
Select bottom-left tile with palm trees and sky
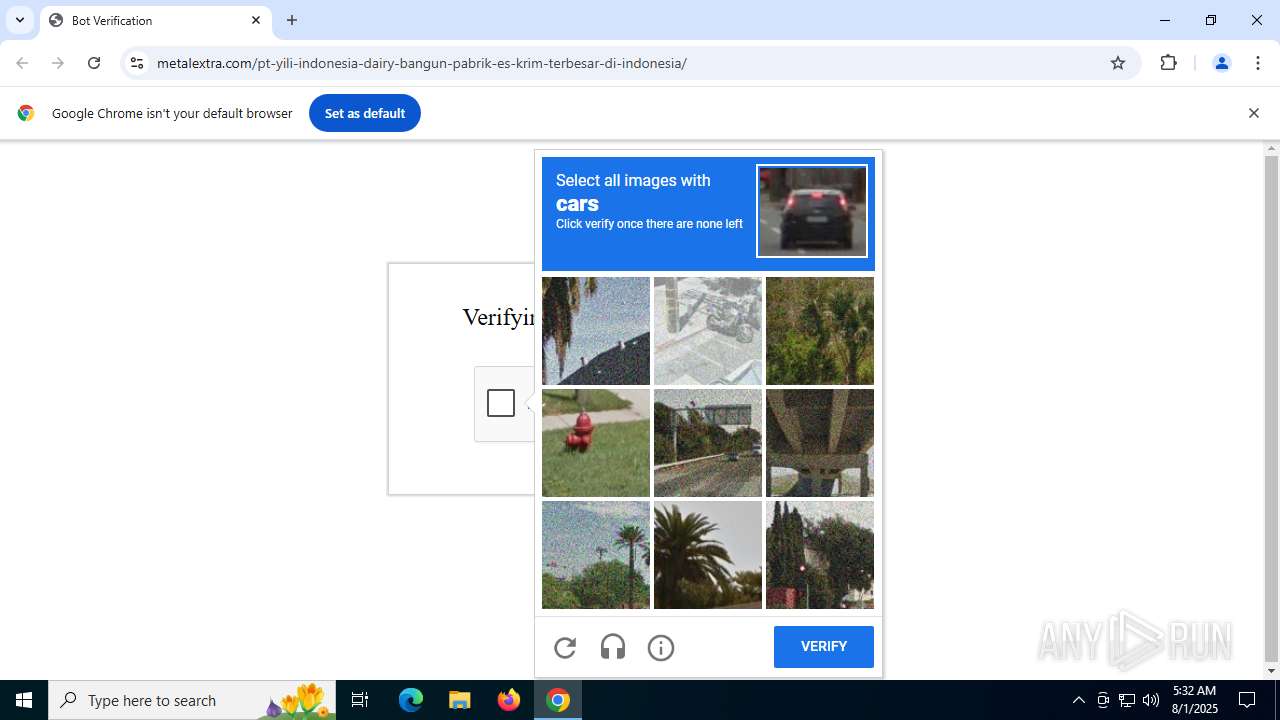pos(596,555)
